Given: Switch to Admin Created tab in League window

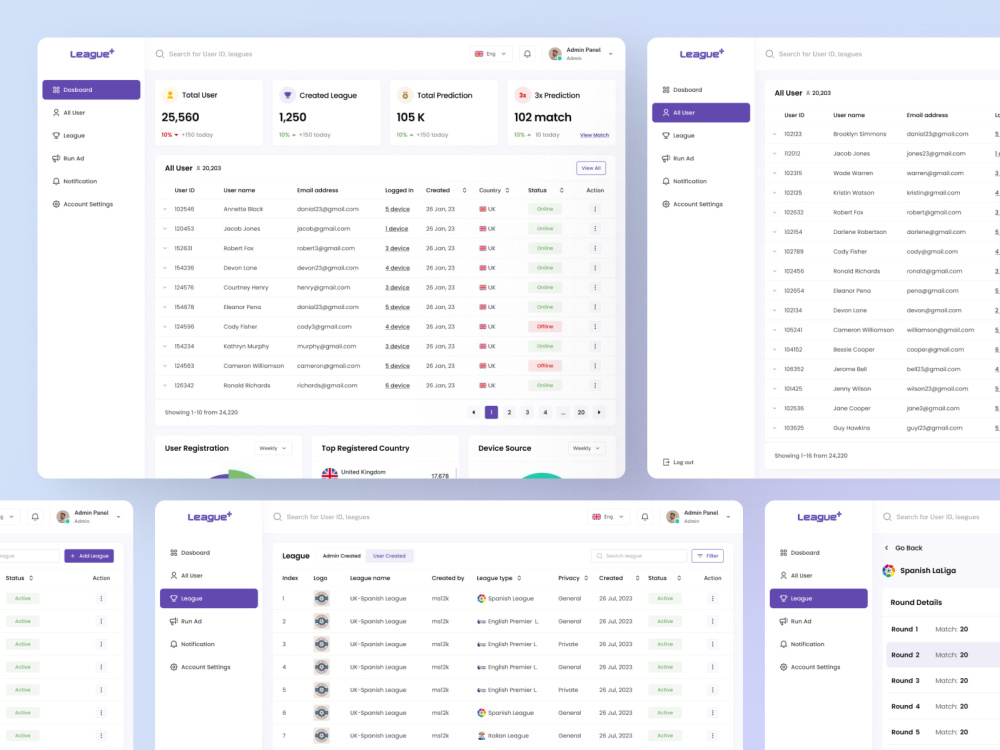Looking at the screenshot, I should pyautogui.click(x=341, y=556).
